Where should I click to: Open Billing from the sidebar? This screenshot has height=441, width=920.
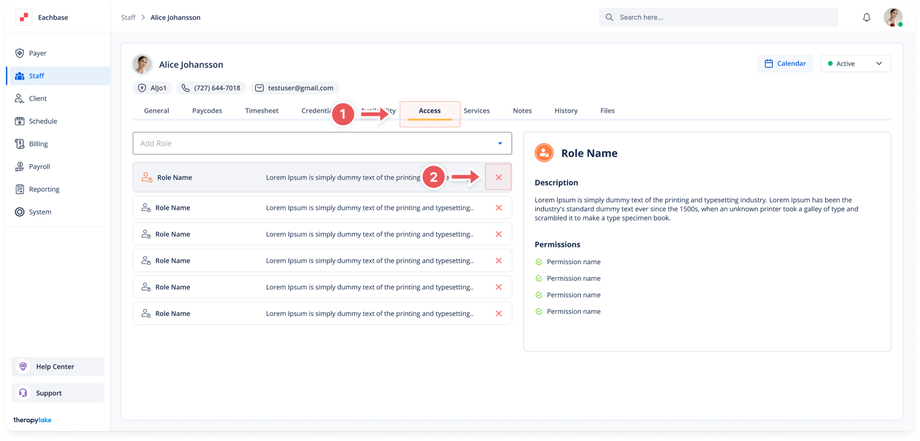[x=38, y=144]
